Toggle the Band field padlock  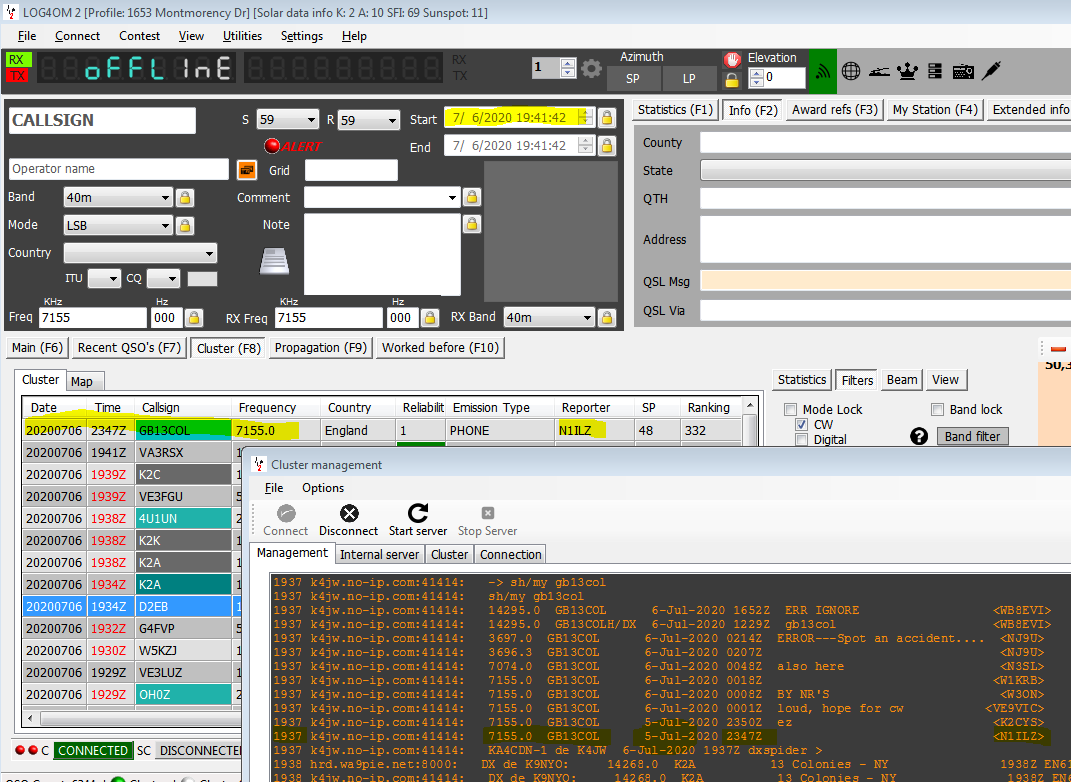coord(184,198)
